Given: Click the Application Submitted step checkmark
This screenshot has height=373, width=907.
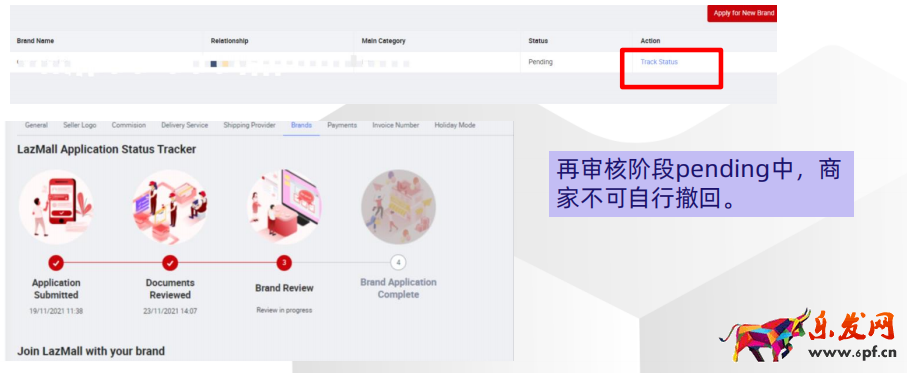Looking at the screenshot, I should click(x=56, y=263).
